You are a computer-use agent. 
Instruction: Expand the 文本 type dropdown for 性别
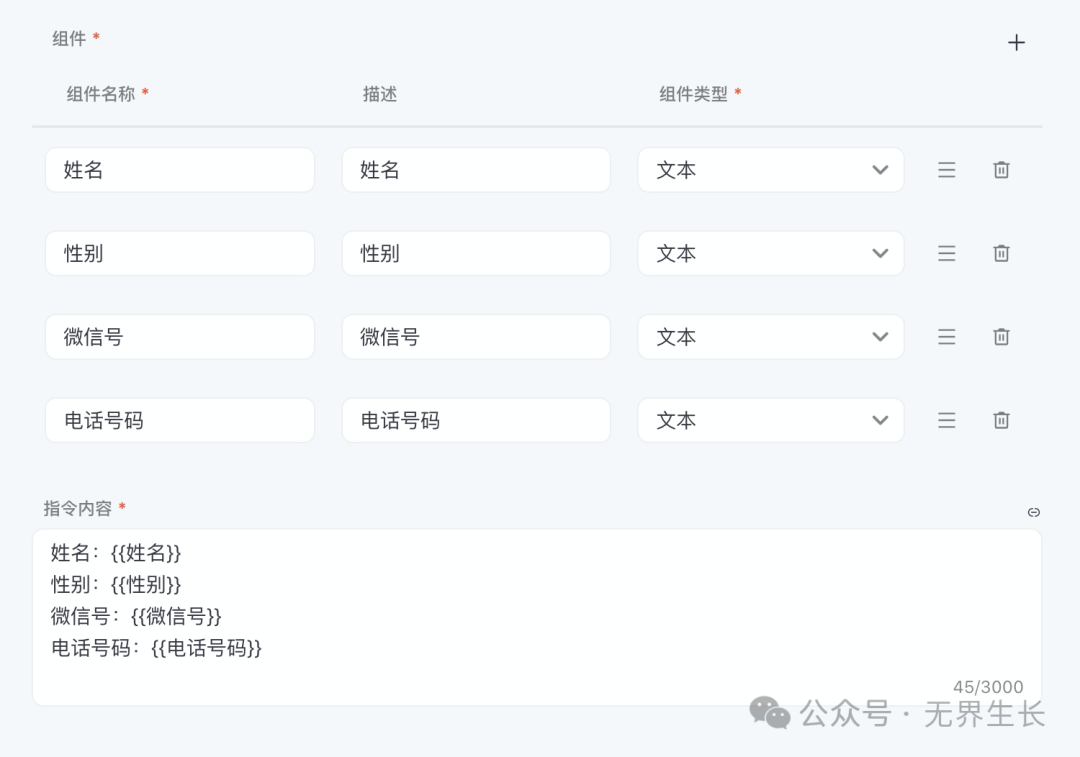(770, 253)
